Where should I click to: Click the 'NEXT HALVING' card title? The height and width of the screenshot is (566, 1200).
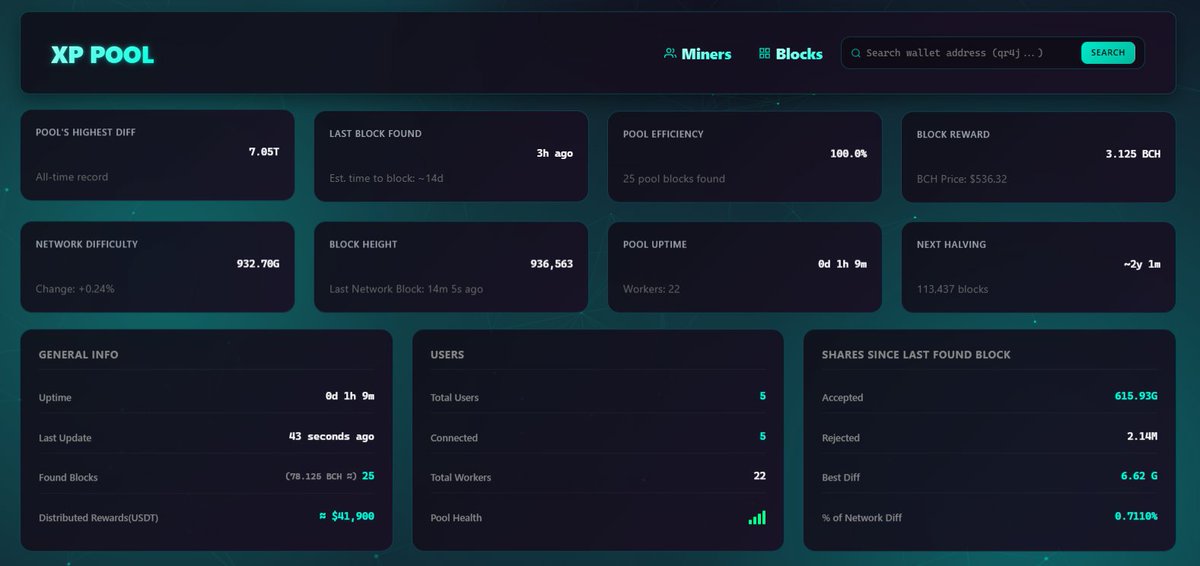(x=951, y=244)
